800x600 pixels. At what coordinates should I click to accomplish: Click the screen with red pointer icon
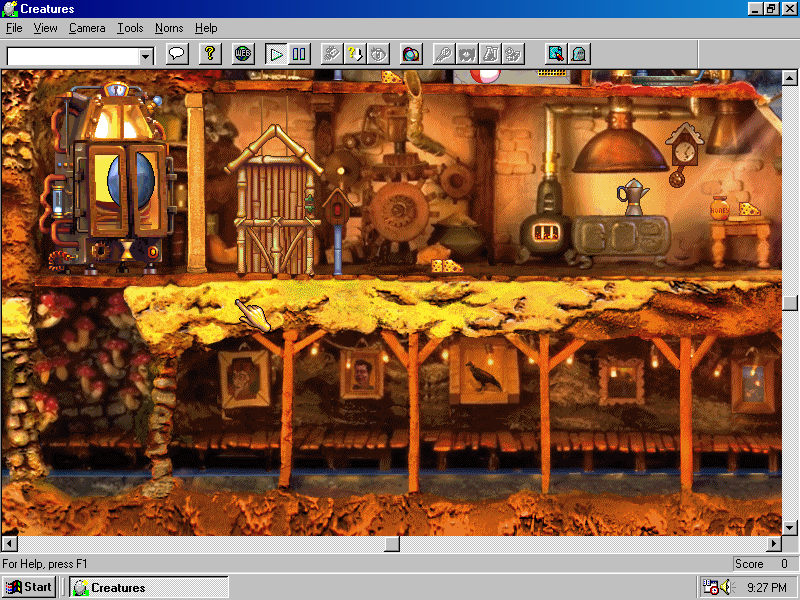point(556,54)
